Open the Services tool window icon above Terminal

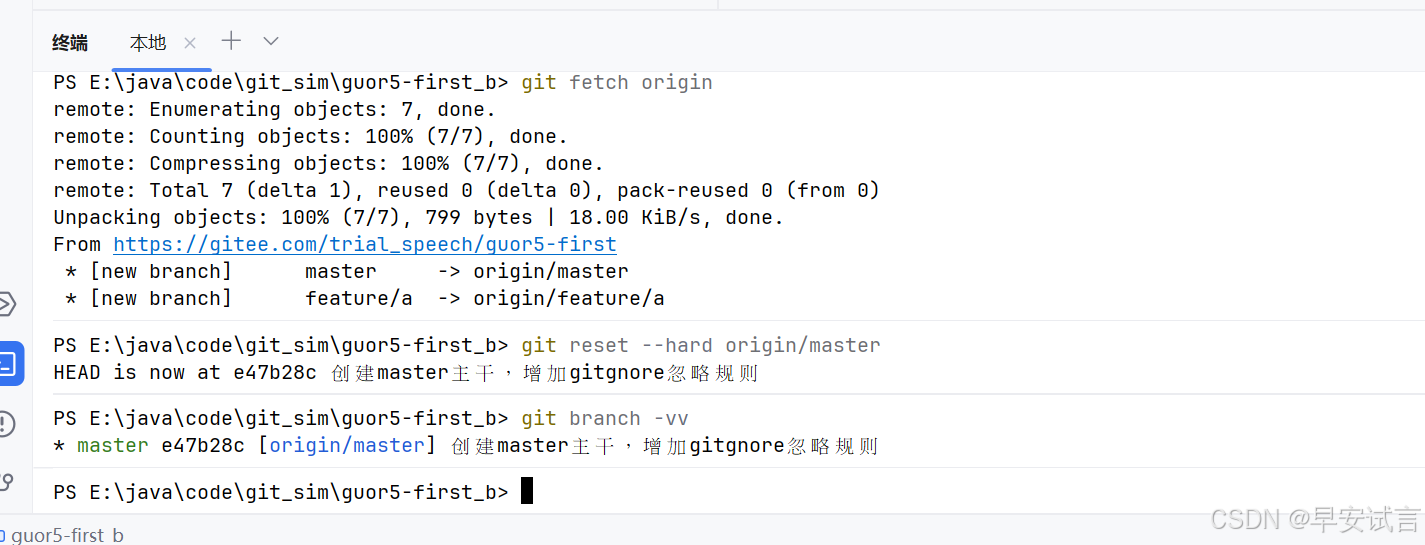point(6,303)
